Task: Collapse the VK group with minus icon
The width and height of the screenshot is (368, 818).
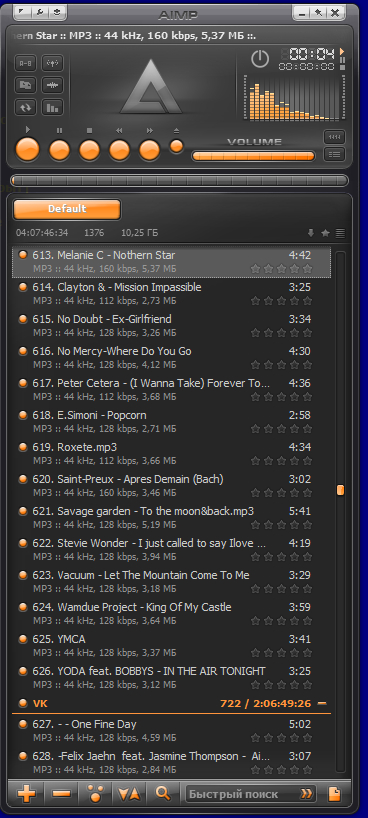Action: click(322, 703)
